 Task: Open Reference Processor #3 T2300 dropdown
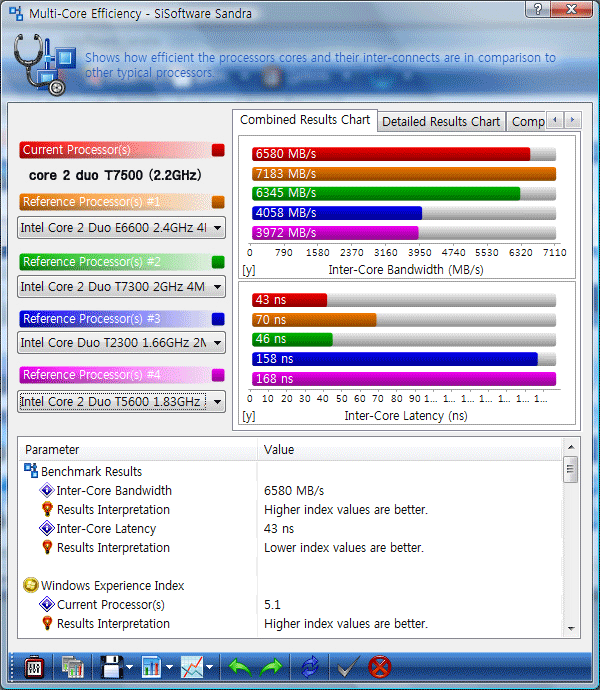coord(121,343)
